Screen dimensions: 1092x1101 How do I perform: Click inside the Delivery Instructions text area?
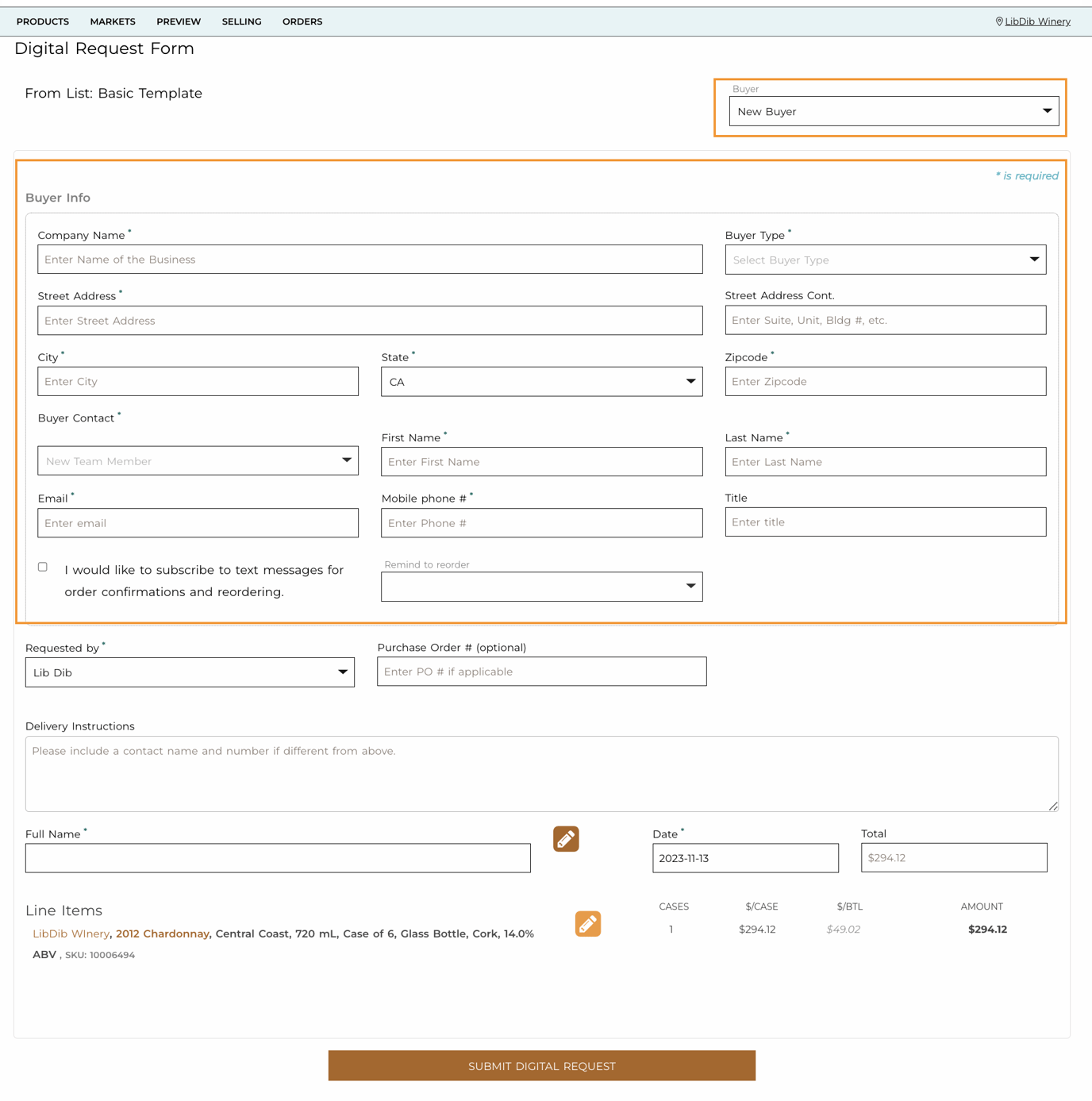point(542,774)
